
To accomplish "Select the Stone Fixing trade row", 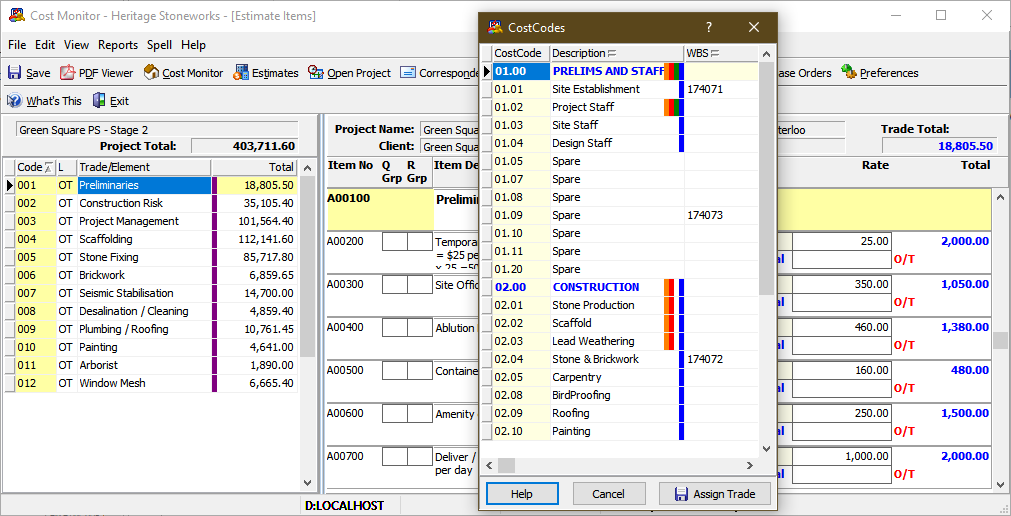I will click(x=151, y=257).
